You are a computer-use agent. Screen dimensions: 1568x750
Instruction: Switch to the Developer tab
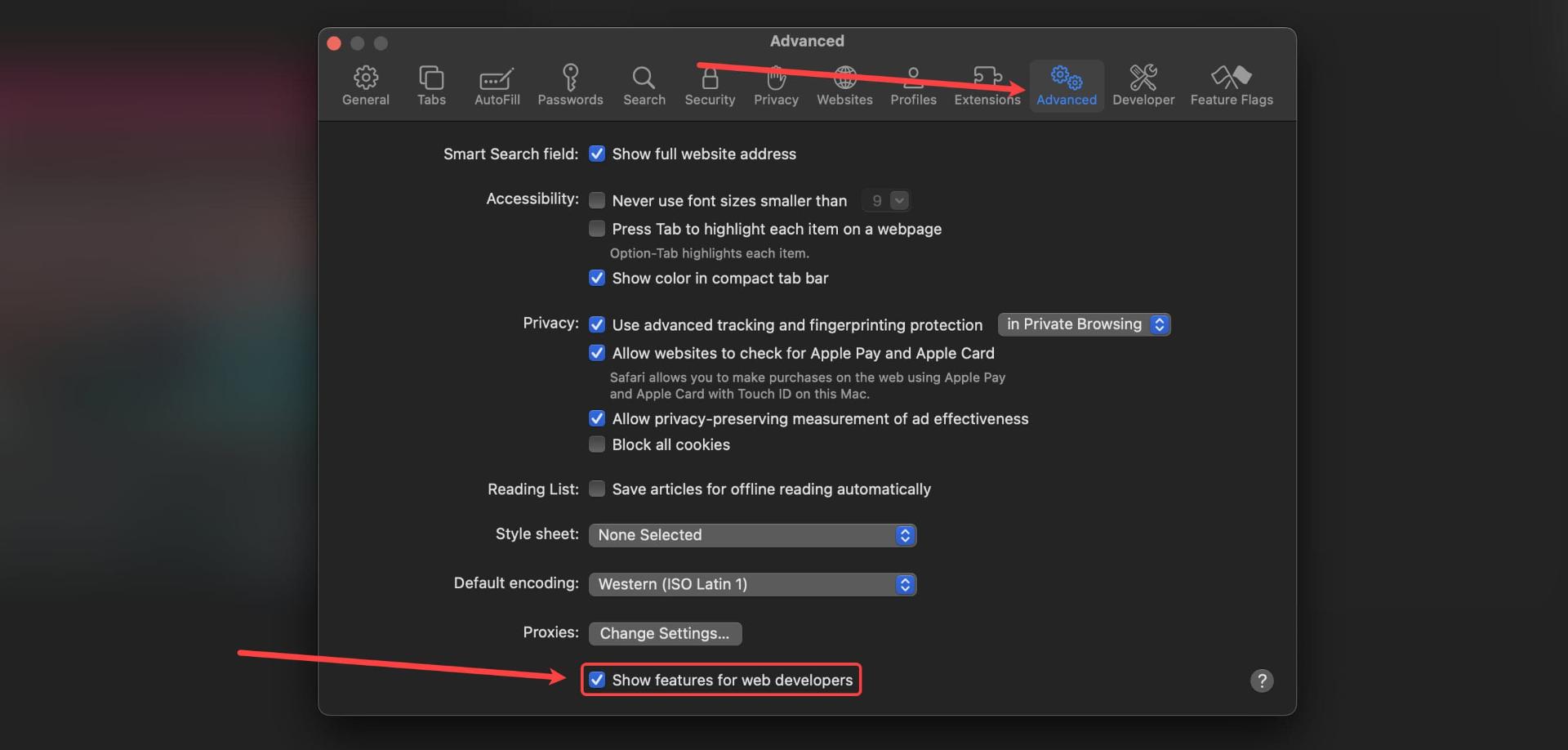(1143, 86)
